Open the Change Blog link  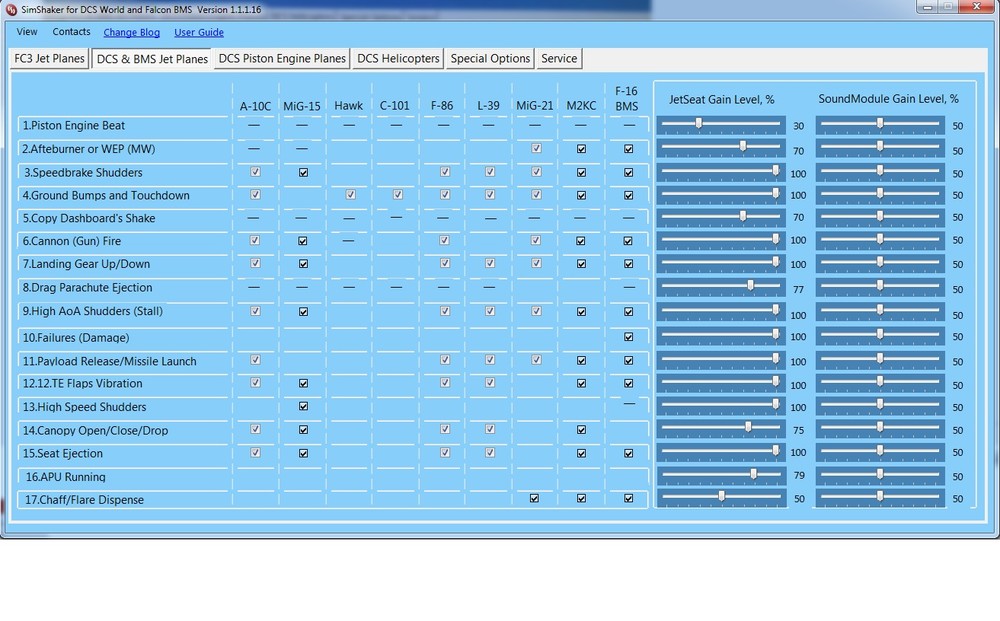[131, 32]
